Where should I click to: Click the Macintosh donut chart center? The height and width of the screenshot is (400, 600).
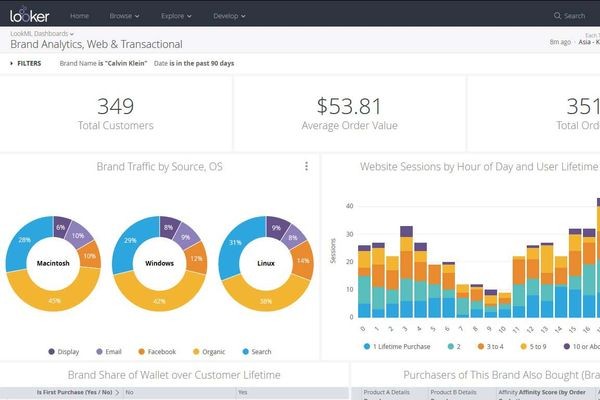tap(55, 263)
